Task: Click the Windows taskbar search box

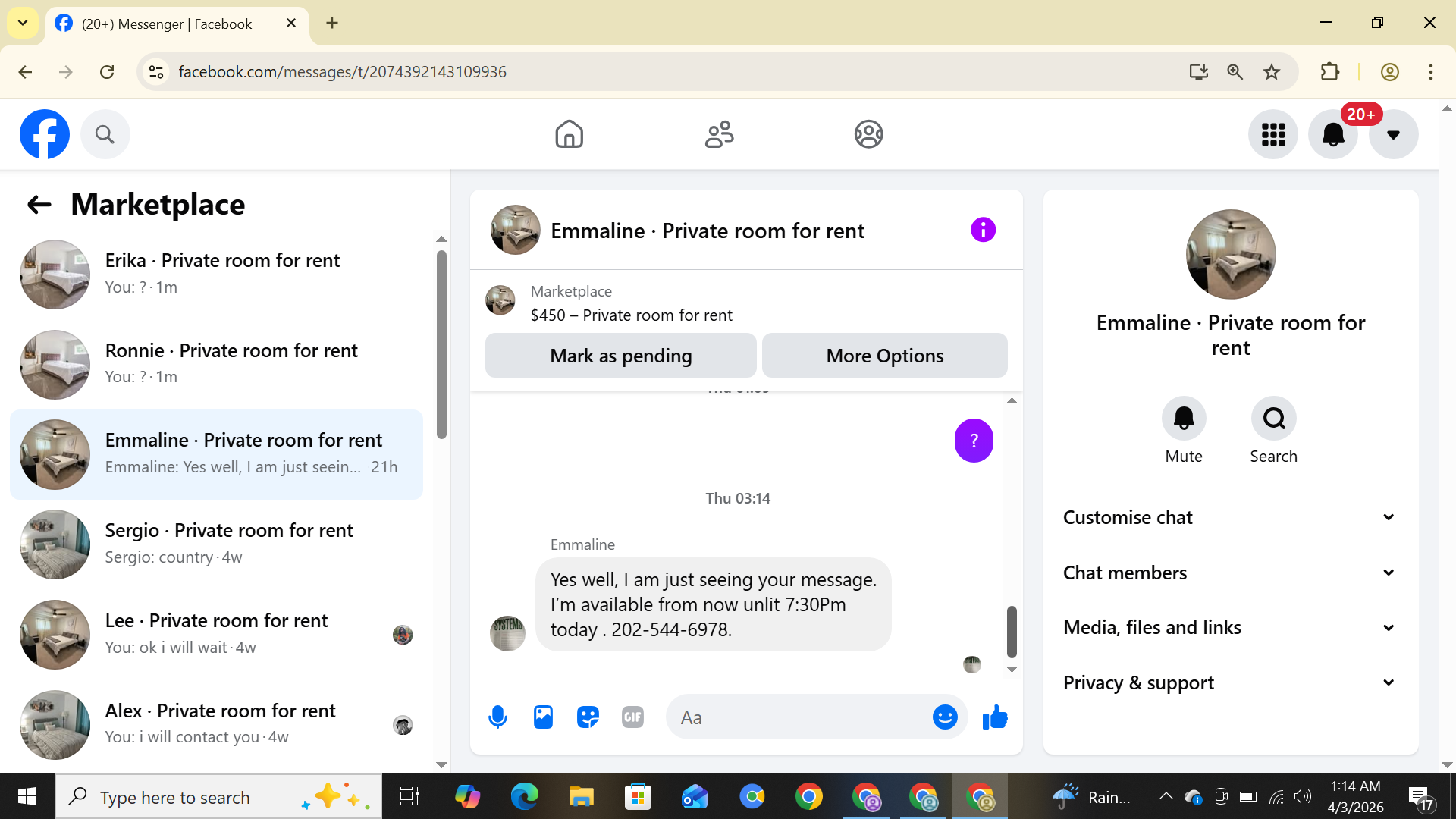Action: coord(218,796)
